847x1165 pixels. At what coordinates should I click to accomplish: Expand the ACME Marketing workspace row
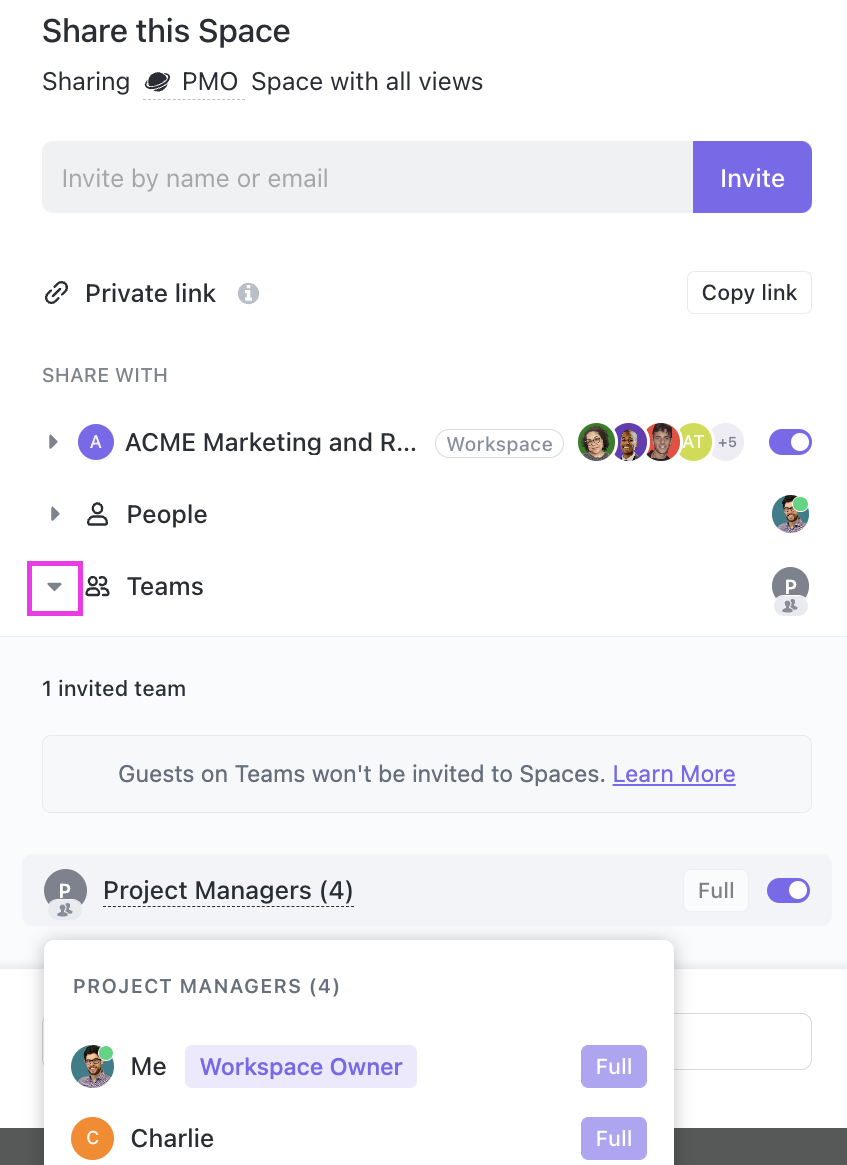pos(54,442)
